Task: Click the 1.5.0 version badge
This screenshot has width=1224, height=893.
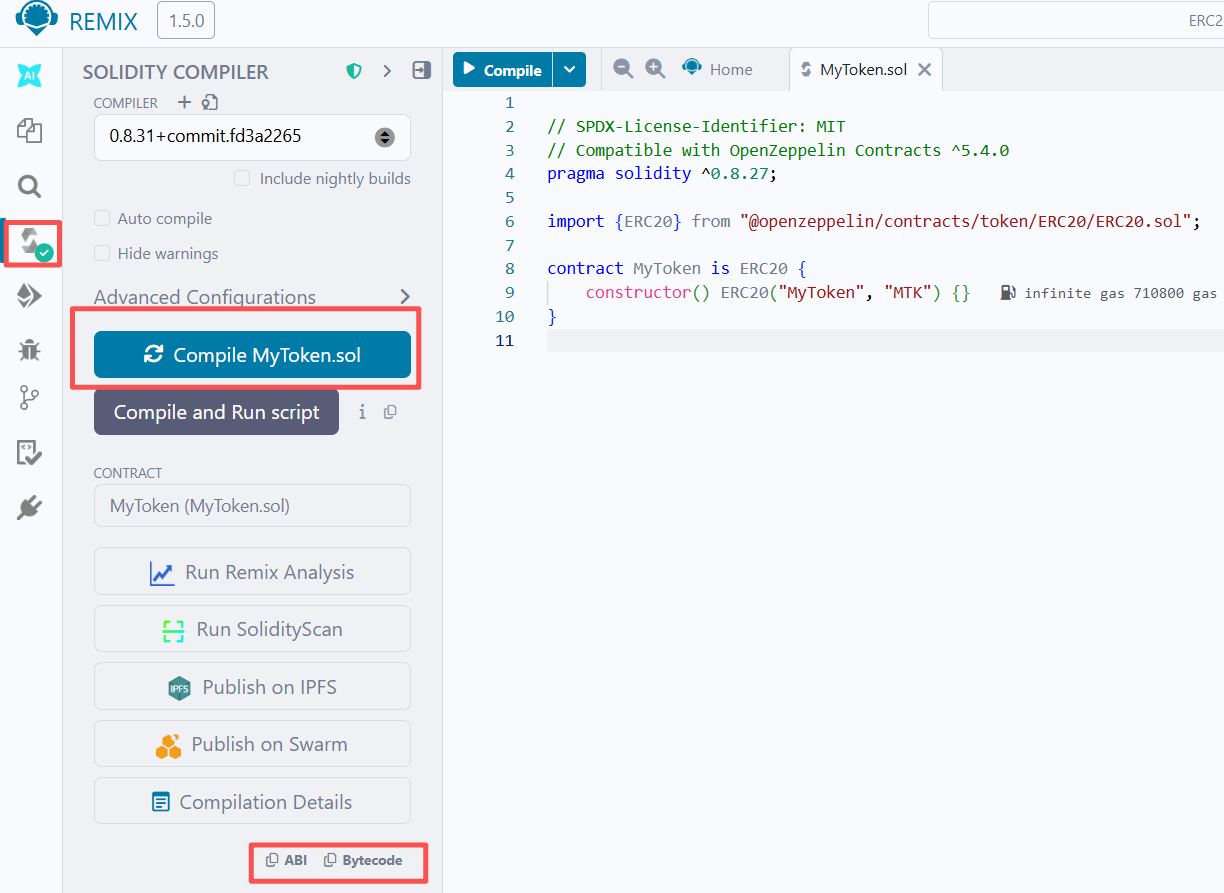Action: (x=186, y=20)
